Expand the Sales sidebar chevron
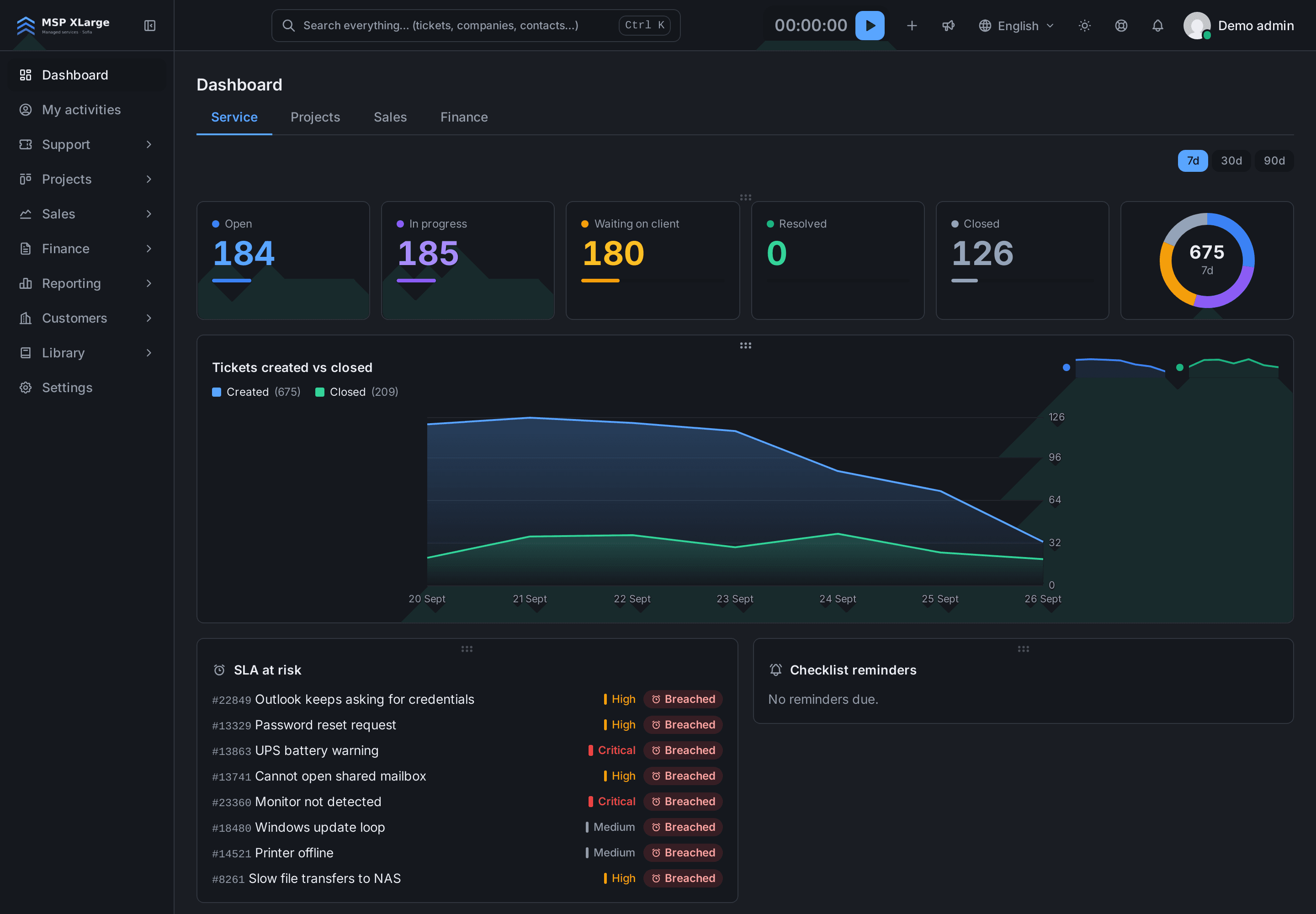The height and width of the screenshot is (914, 1316). pos(149,213)
